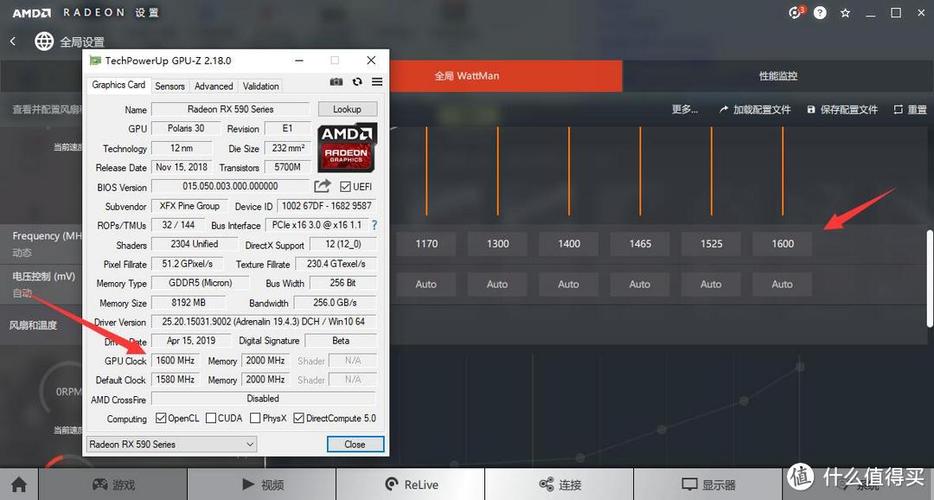
Task: Click the GPU-Z title bar app icon
Action: click(95, 60)
